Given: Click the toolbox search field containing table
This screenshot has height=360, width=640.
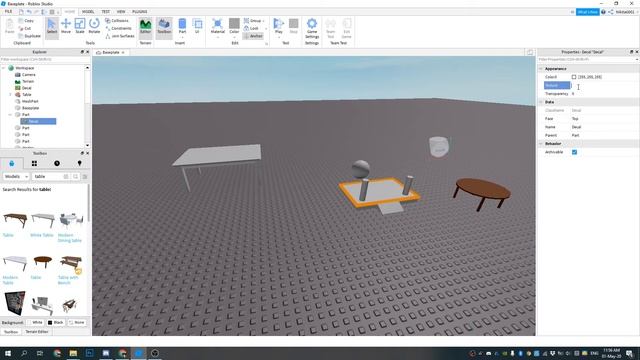Looking at the screenshot, I should click(48, 176).
